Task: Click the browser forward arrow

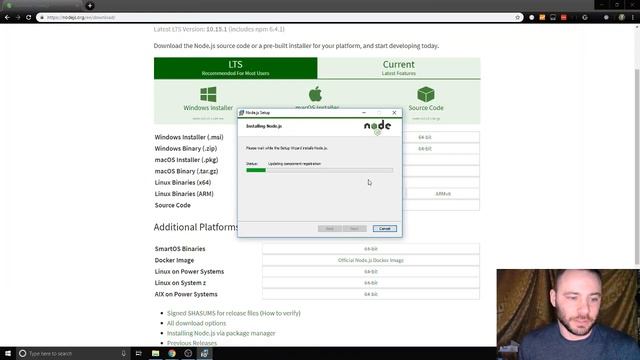Action: point(18,18)
